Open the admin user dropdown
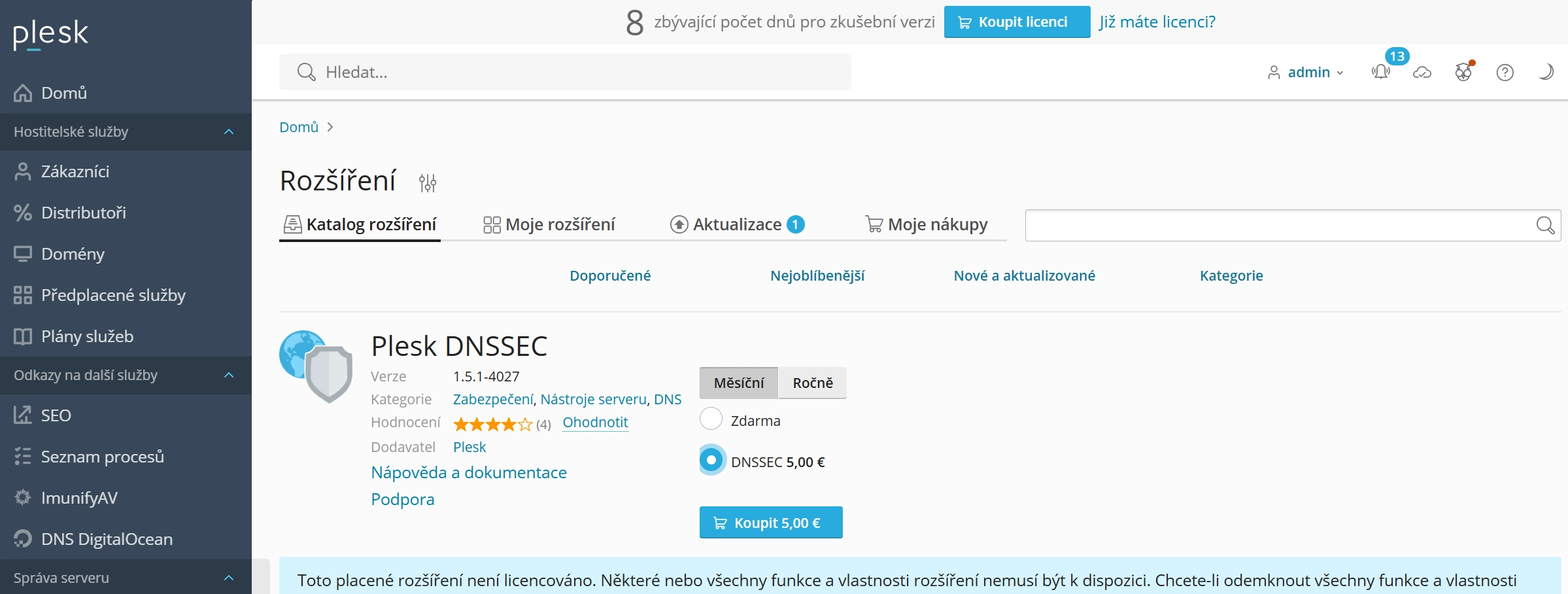 pyautogui.click(x=1306, y=72)
